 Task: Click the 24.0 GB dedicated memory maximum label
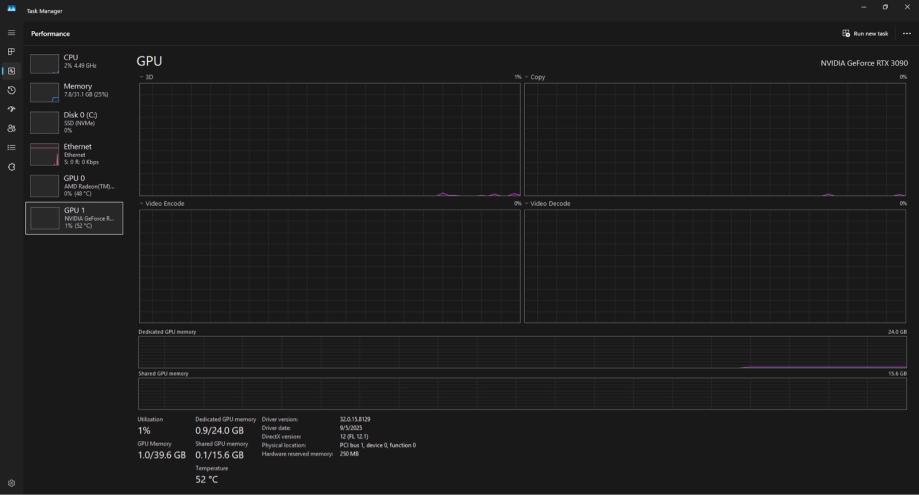click(897, 332)
